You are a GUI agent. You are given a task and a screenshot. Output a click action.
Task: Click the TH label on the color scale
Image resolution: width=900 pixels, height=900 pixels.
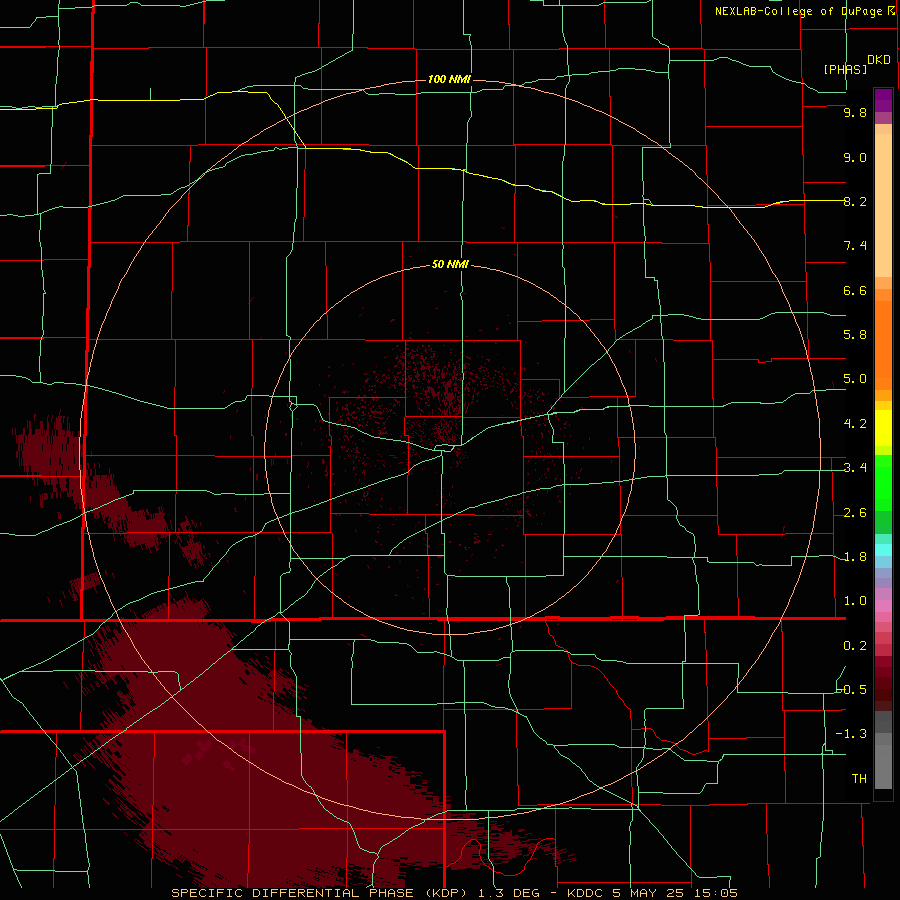pos(859,779)
